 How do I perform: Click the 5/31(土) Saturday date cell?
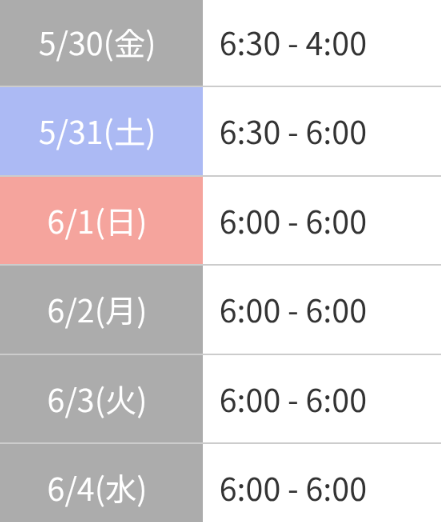[101, 131]
